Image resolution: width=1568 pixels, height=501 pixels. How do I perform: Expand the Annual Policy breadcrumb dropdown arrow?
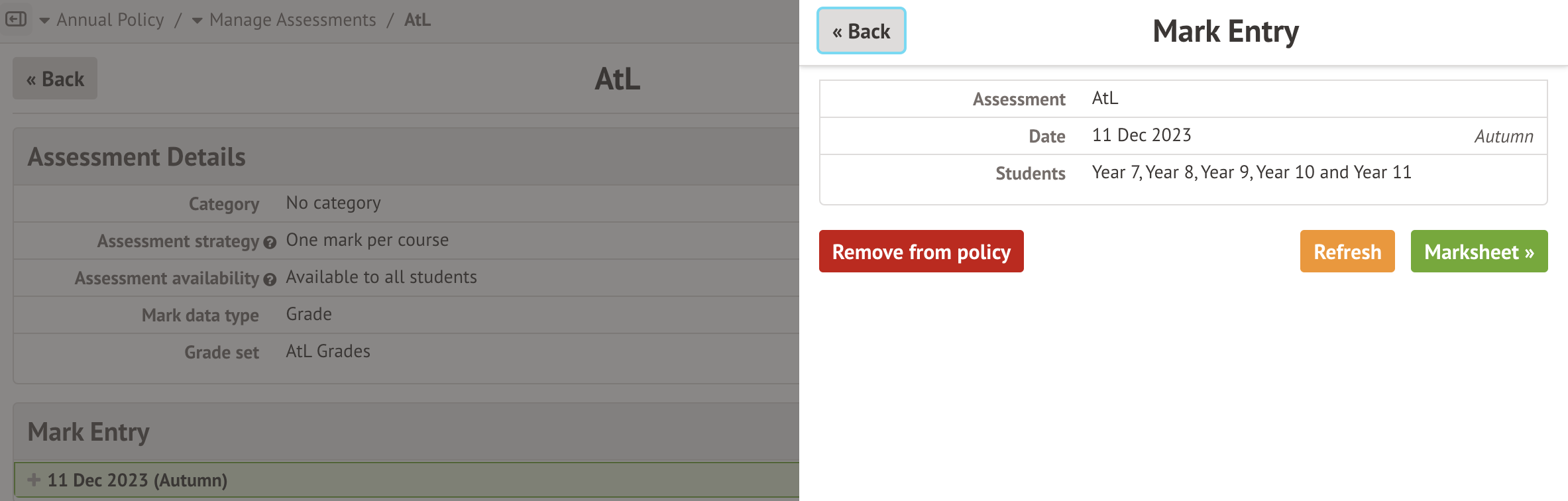(44, 21)
